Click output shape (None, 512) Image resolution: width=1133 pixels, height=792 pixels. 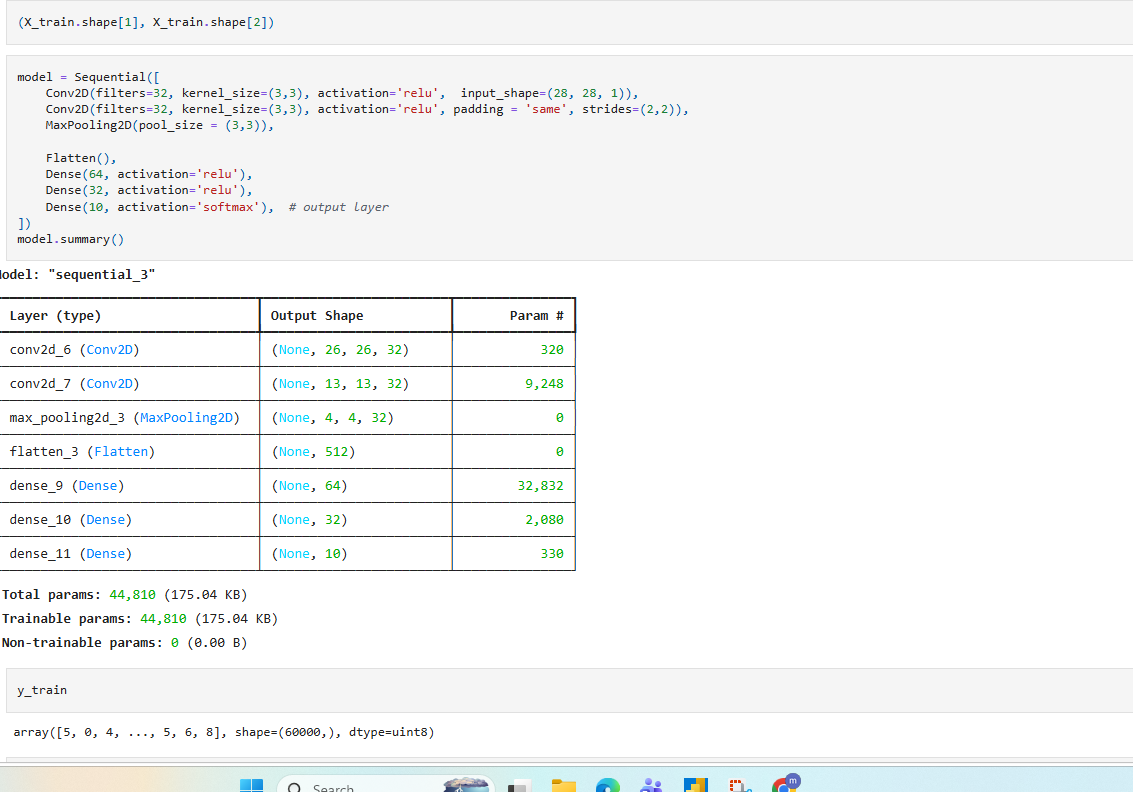point(313,452)
